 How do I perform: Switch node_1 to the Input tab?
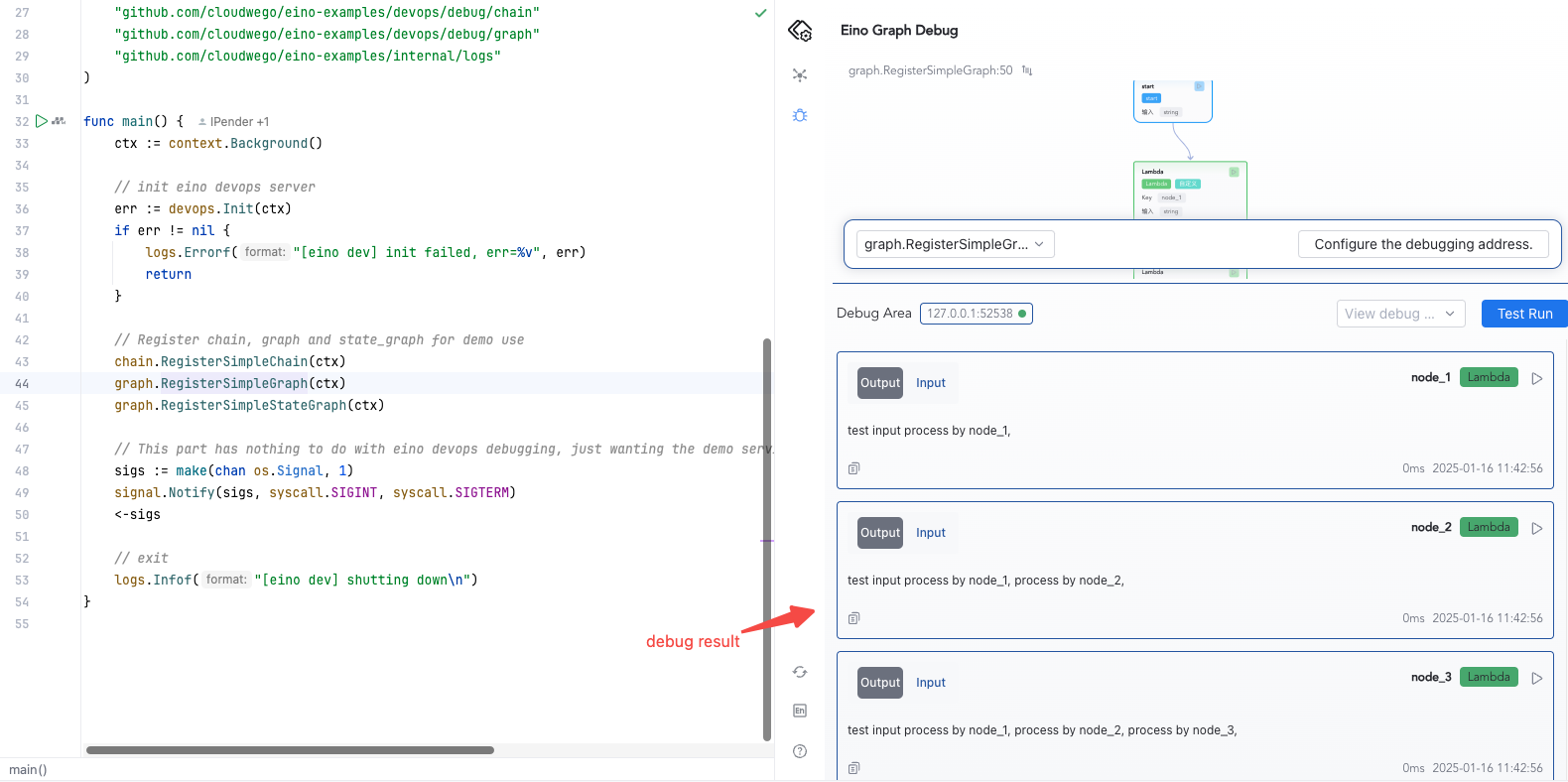tap(931, 383)
